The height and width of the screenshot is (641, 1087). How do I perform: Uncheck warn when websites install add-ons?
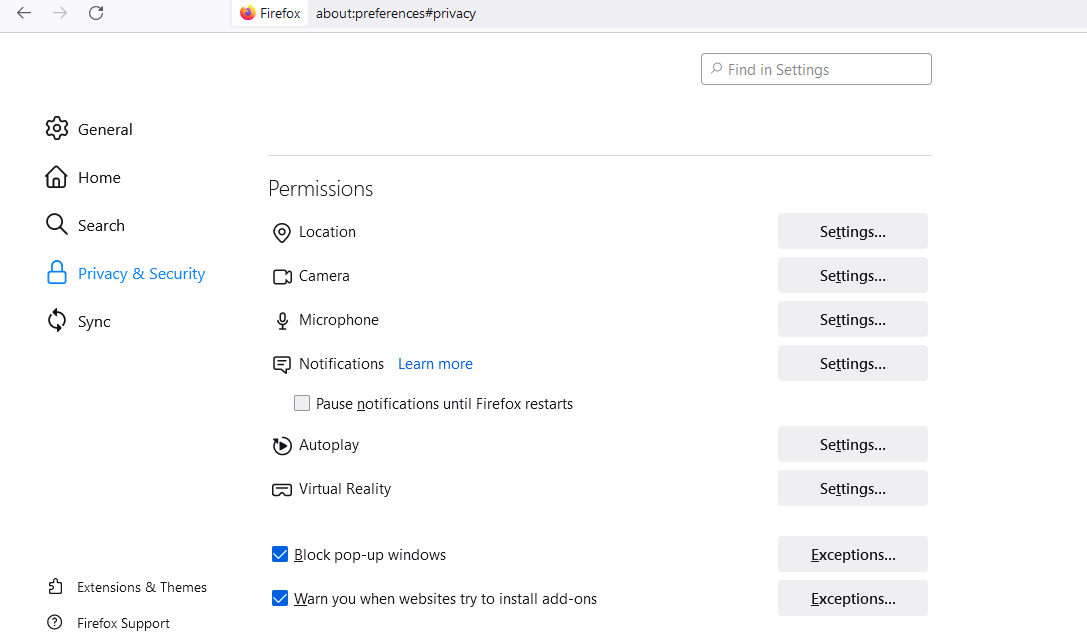click(280, 599)
